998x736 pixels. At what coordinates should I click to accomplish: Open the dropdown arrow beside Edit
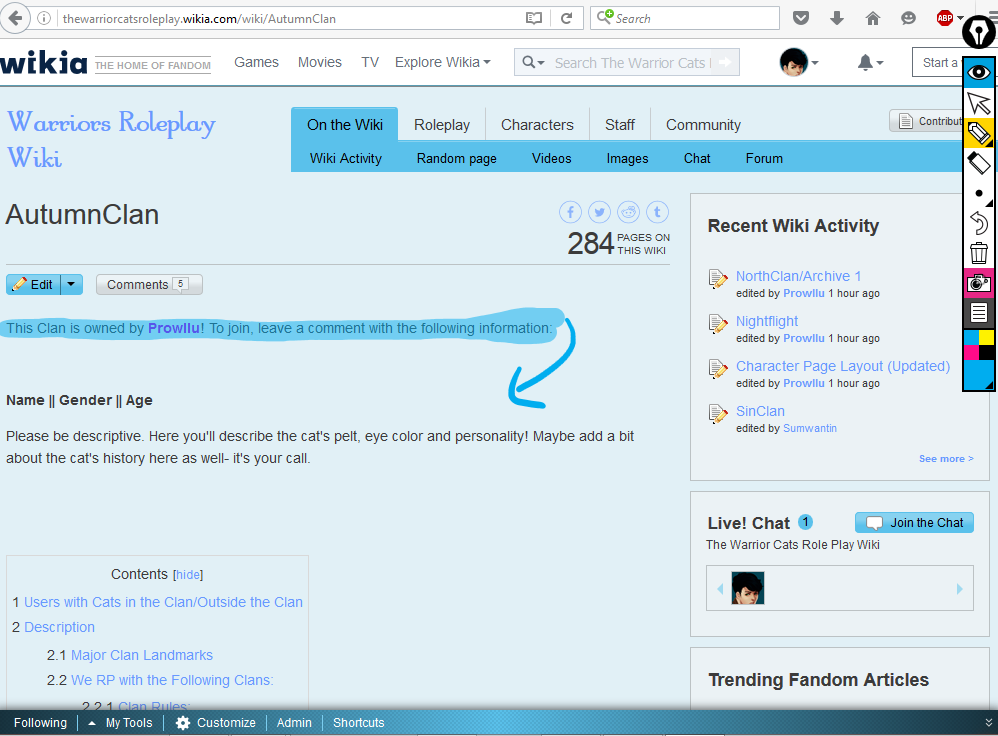(x=71, y=285)
